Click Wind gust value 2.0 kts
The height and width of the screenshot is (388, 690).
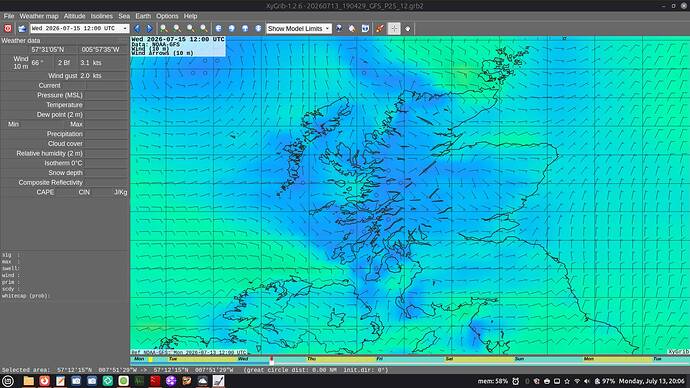pos(91,76)
